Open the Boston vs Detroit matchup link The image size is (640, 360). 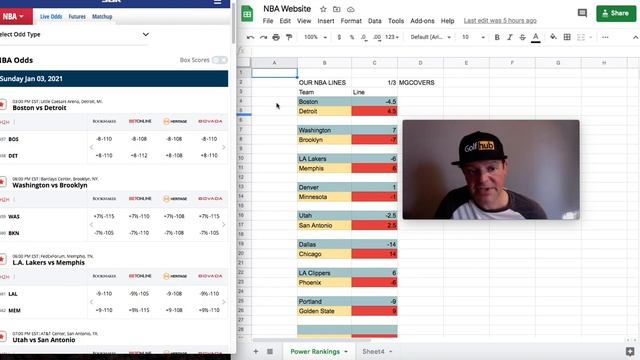click(x=39, y=108)
